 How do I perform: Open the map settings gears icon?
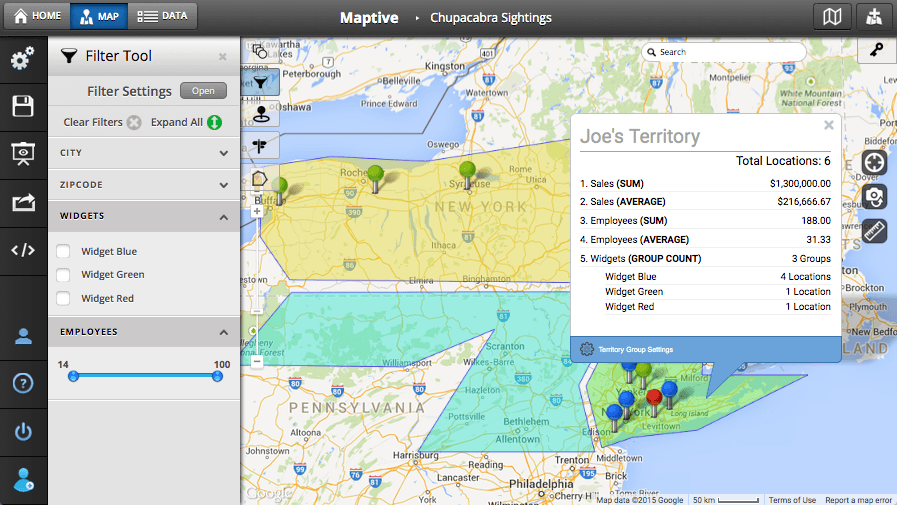coord(23,59)
